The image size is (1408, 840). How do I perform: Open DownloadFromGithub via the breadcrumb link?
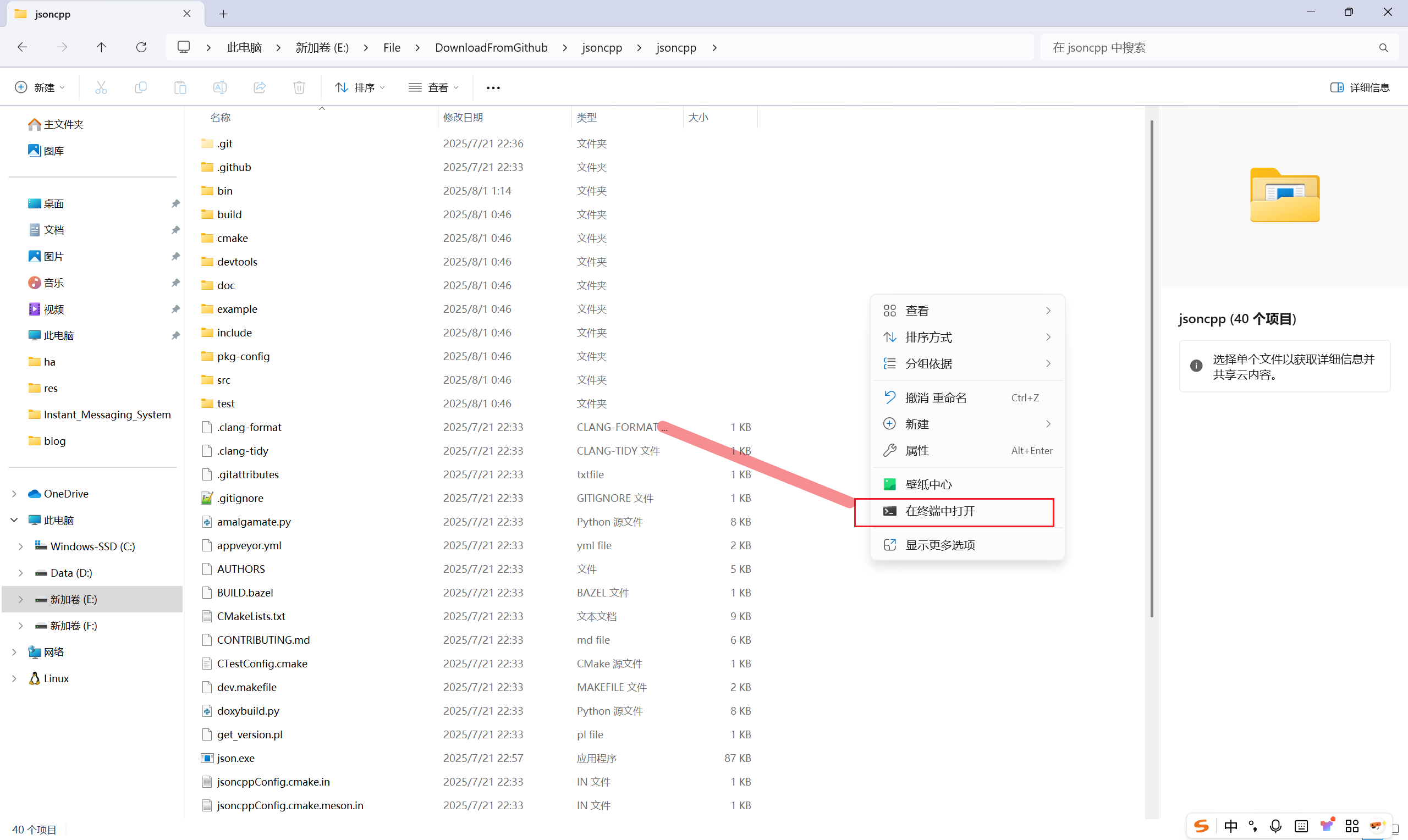click(x=490, y=47)
